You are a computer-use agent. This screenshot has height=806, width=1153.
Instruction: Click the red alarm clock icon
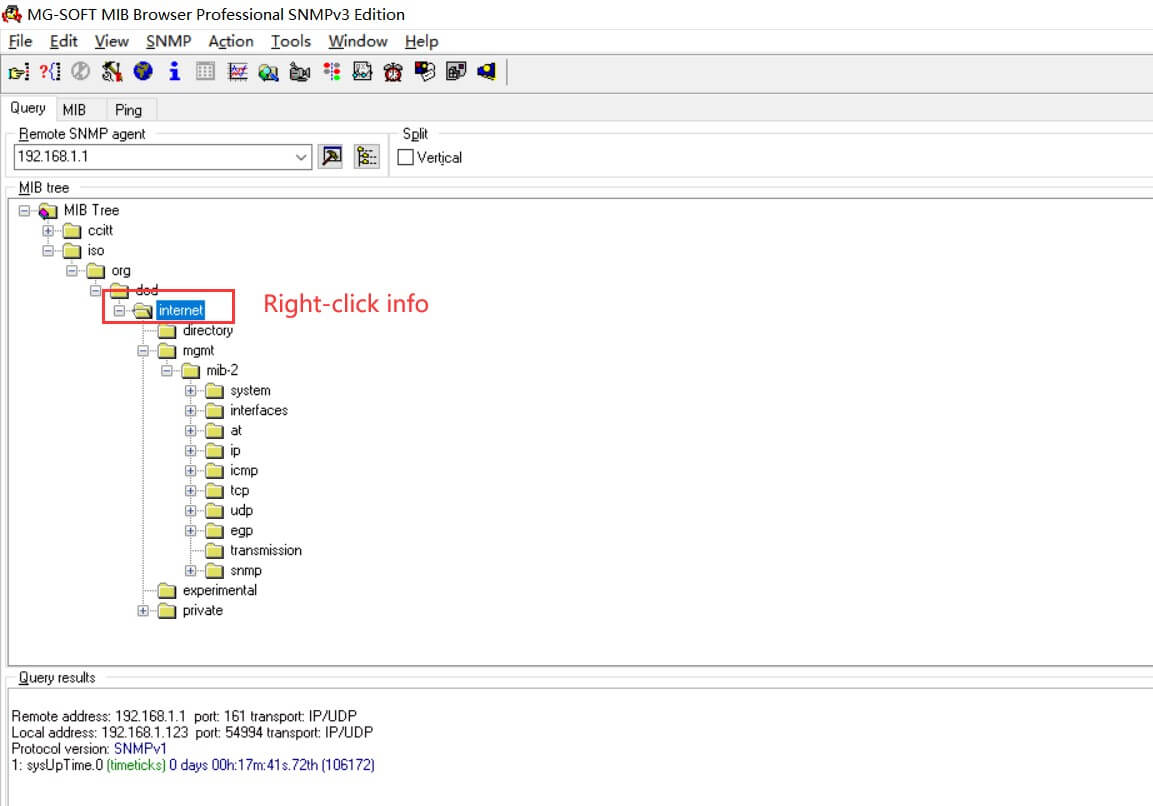coord(393,72)
